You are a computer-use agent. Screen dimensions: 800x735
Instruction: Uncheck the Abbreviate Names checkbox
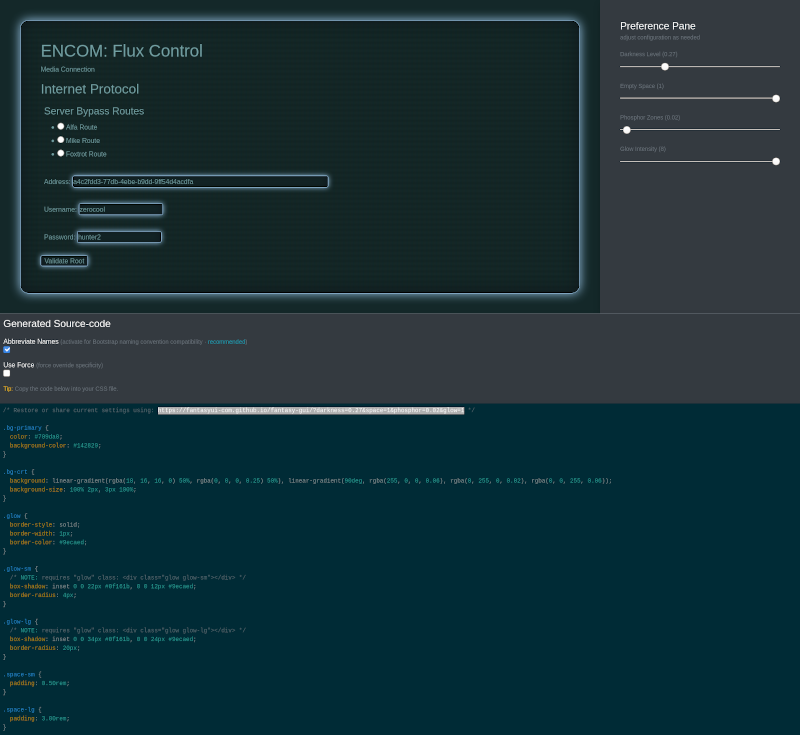pyautogui.click(x=7, y=350)
